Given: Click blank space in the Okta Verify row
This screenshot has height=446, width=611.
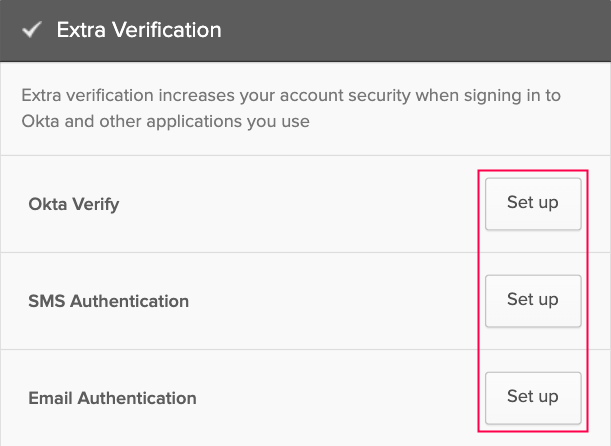Looking at the screenshot, I should click(x=320, y=204).
